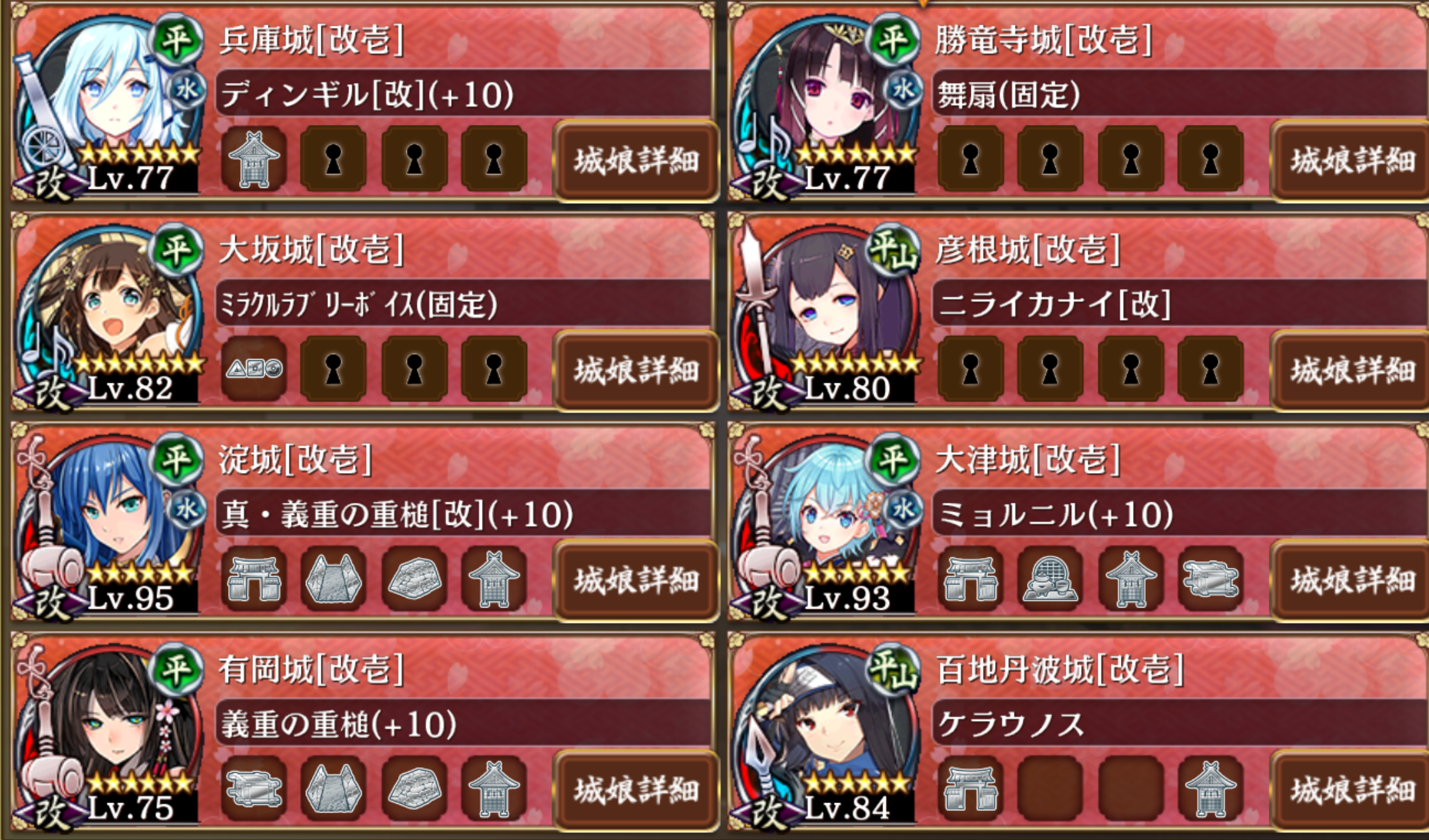Click 淀城's torii gate facility icon
1429x840 pixels.
point(253,578)
